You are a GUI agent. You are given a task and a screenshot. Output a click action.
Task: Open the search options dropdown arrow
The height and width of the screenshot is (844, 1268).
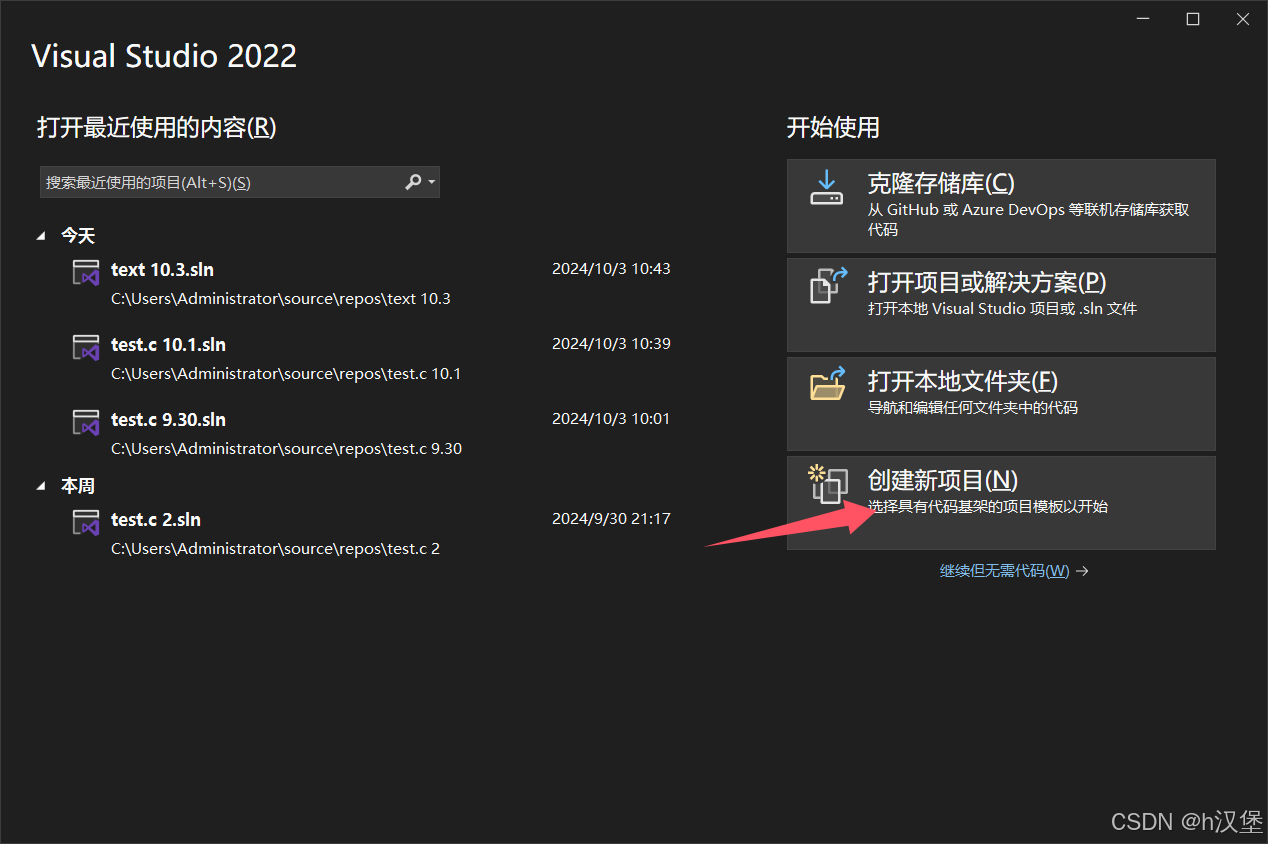pos(431,183)
